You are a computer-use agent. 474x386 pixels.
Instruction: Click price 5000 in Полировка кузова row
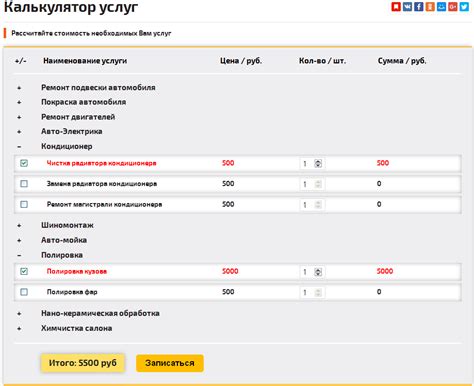pyautogui.click(x=230, y=271)
